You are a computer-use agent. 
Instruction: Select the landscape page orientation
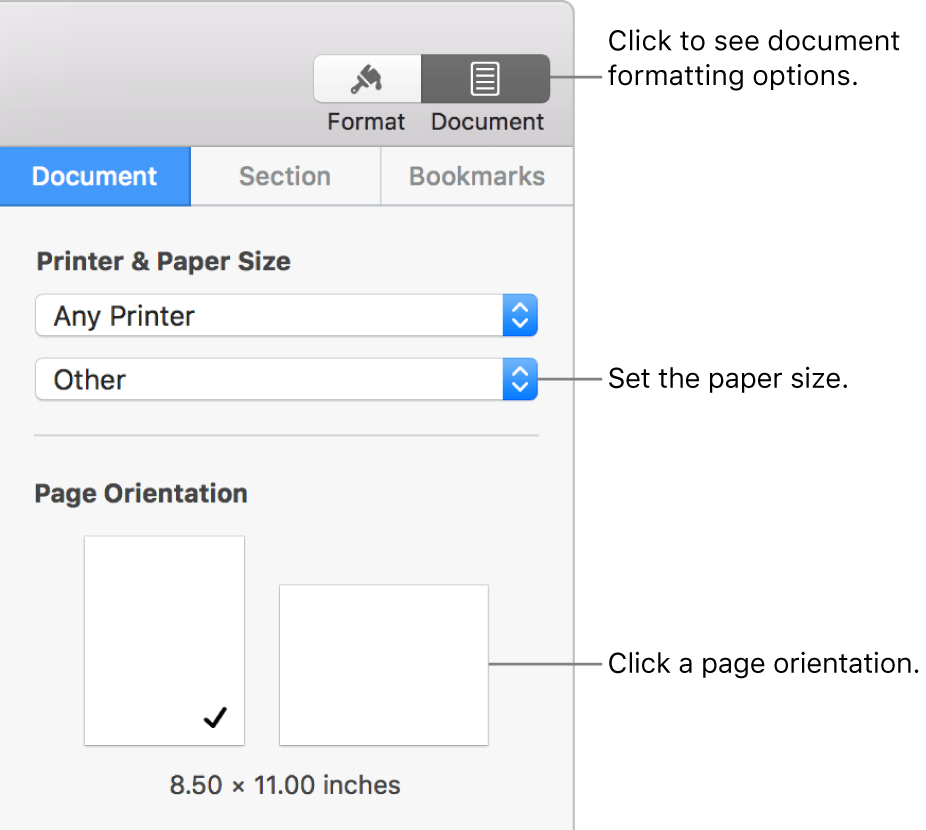tap(384, 665)
